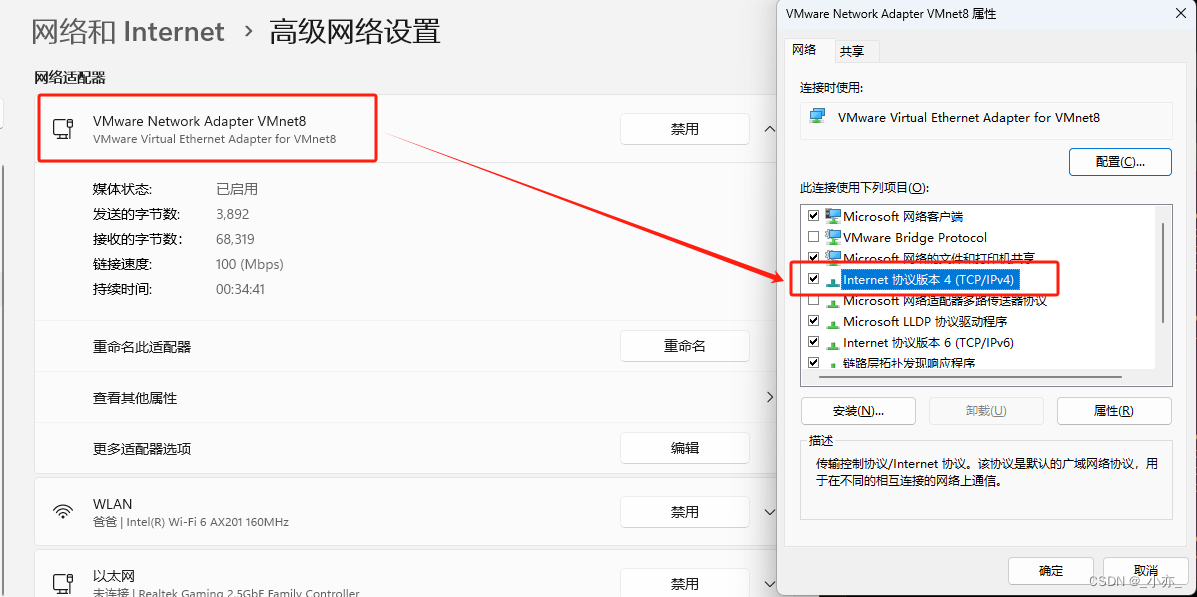Select the 网络 tab
The image size is (1197, 597).
point(804,50)
